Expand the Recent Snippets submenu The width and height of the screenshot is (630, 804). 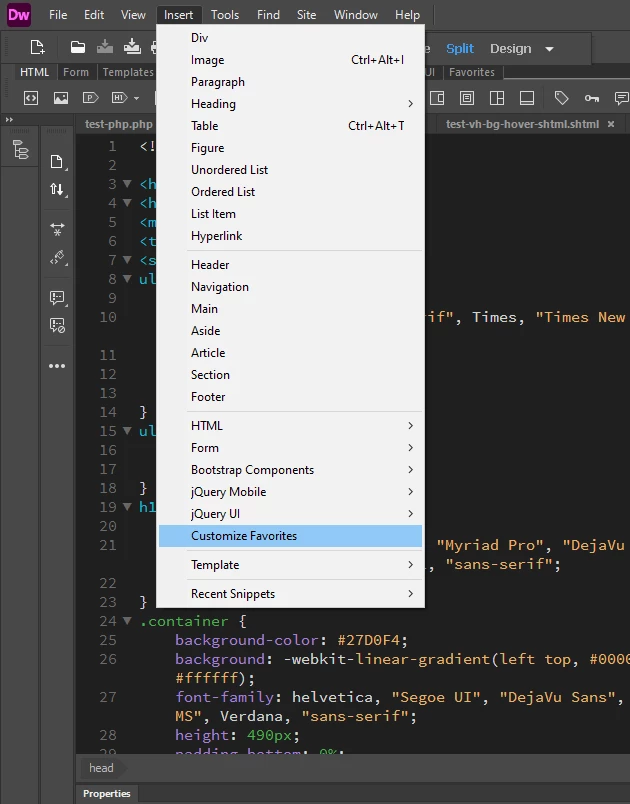(x=290, y=593)
